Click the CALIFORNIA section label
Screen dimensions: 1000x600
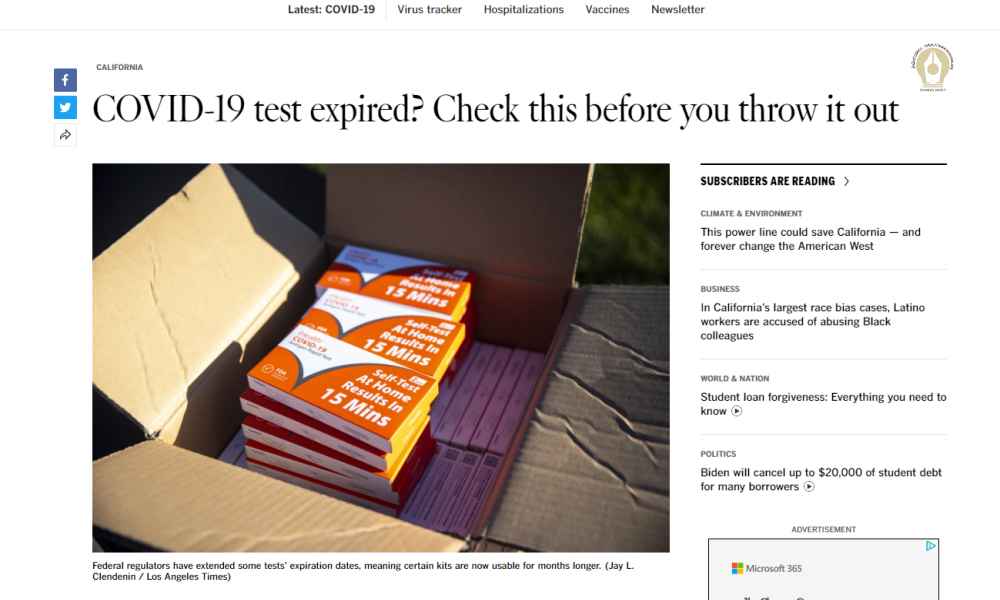pyautogui.click(x=119, y=67)
